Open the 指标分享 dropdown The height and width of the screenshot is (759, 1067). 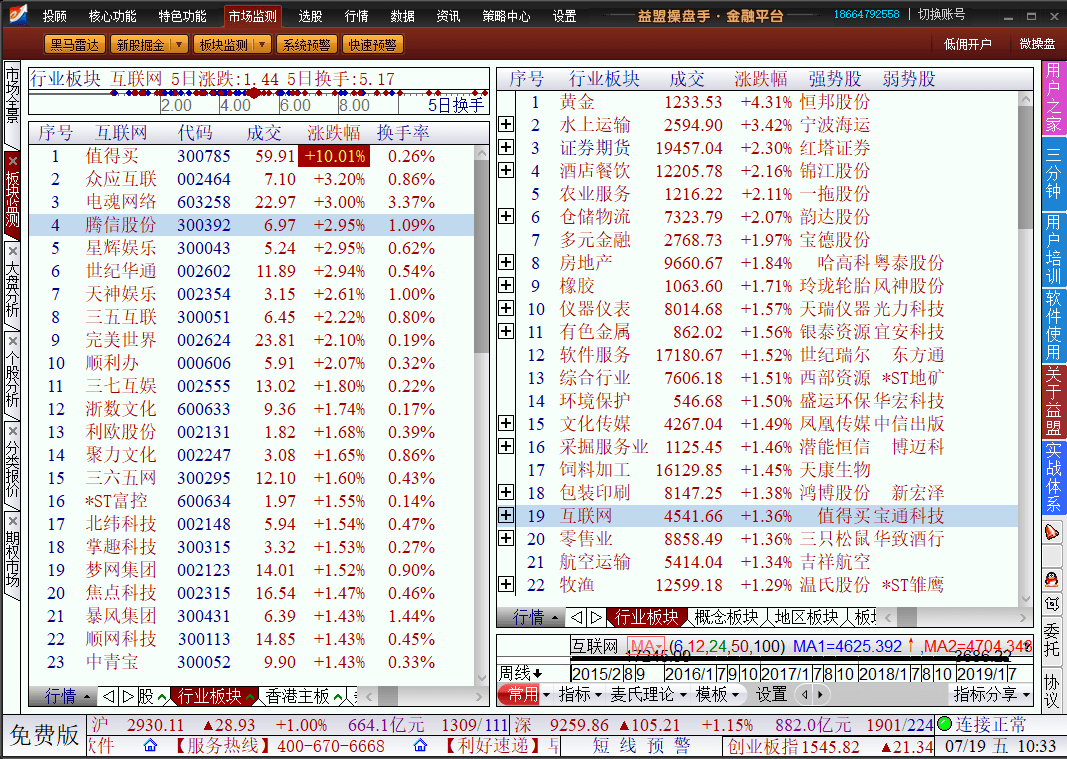click(x=991, y=694)
